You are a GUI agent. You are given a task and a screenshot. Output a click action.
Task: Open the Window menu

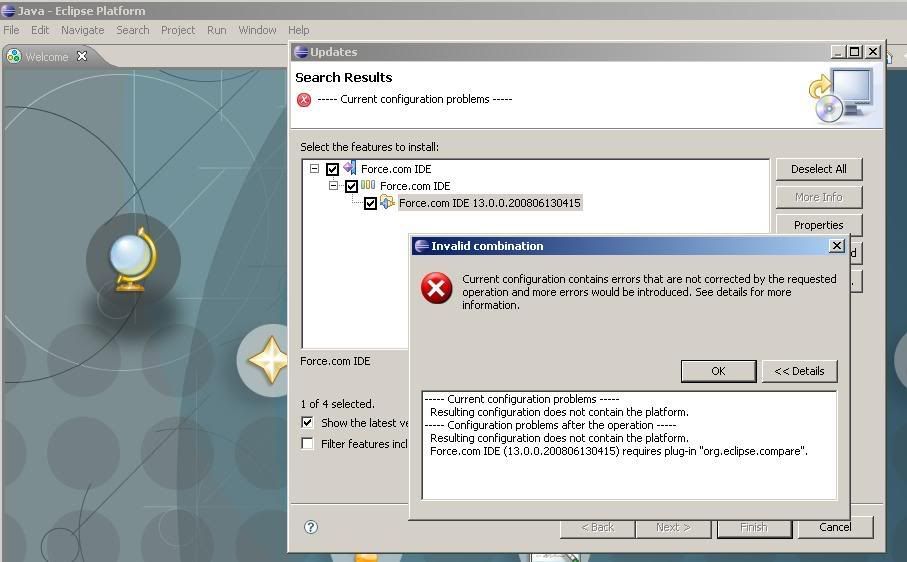(x=257, y=30)
